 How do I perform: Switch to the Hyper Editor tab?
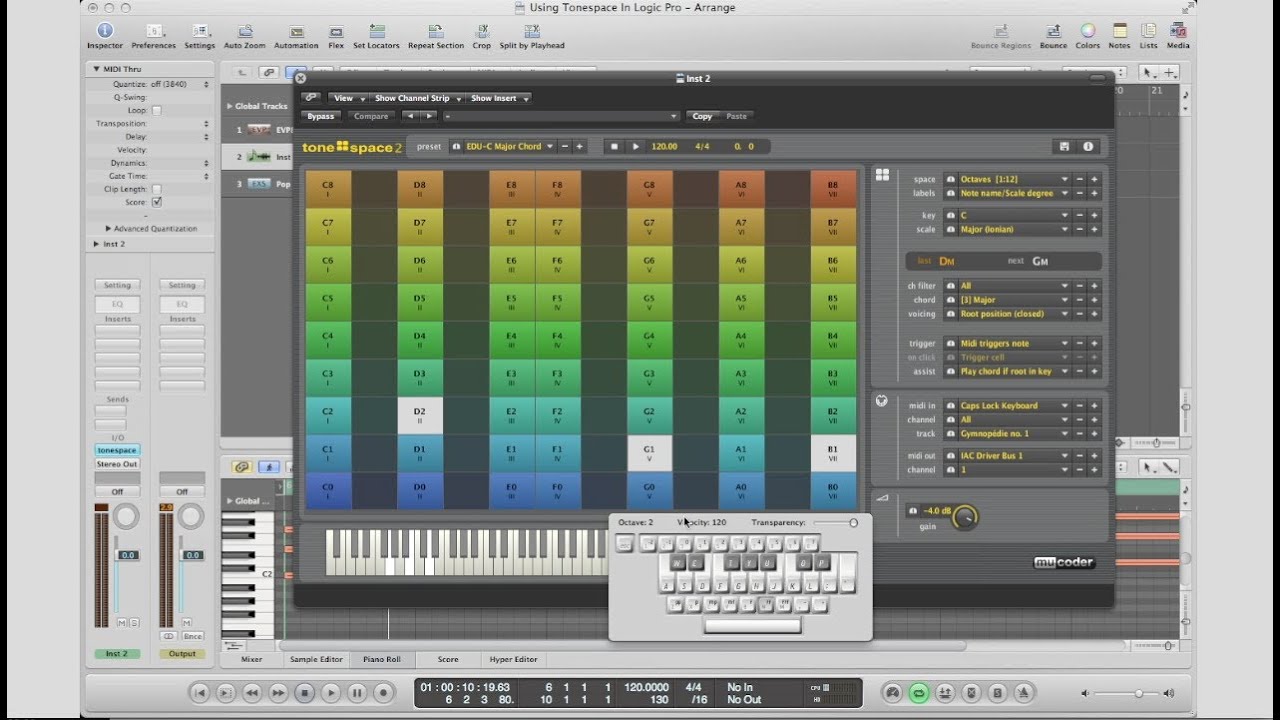(x=513, y=660)
